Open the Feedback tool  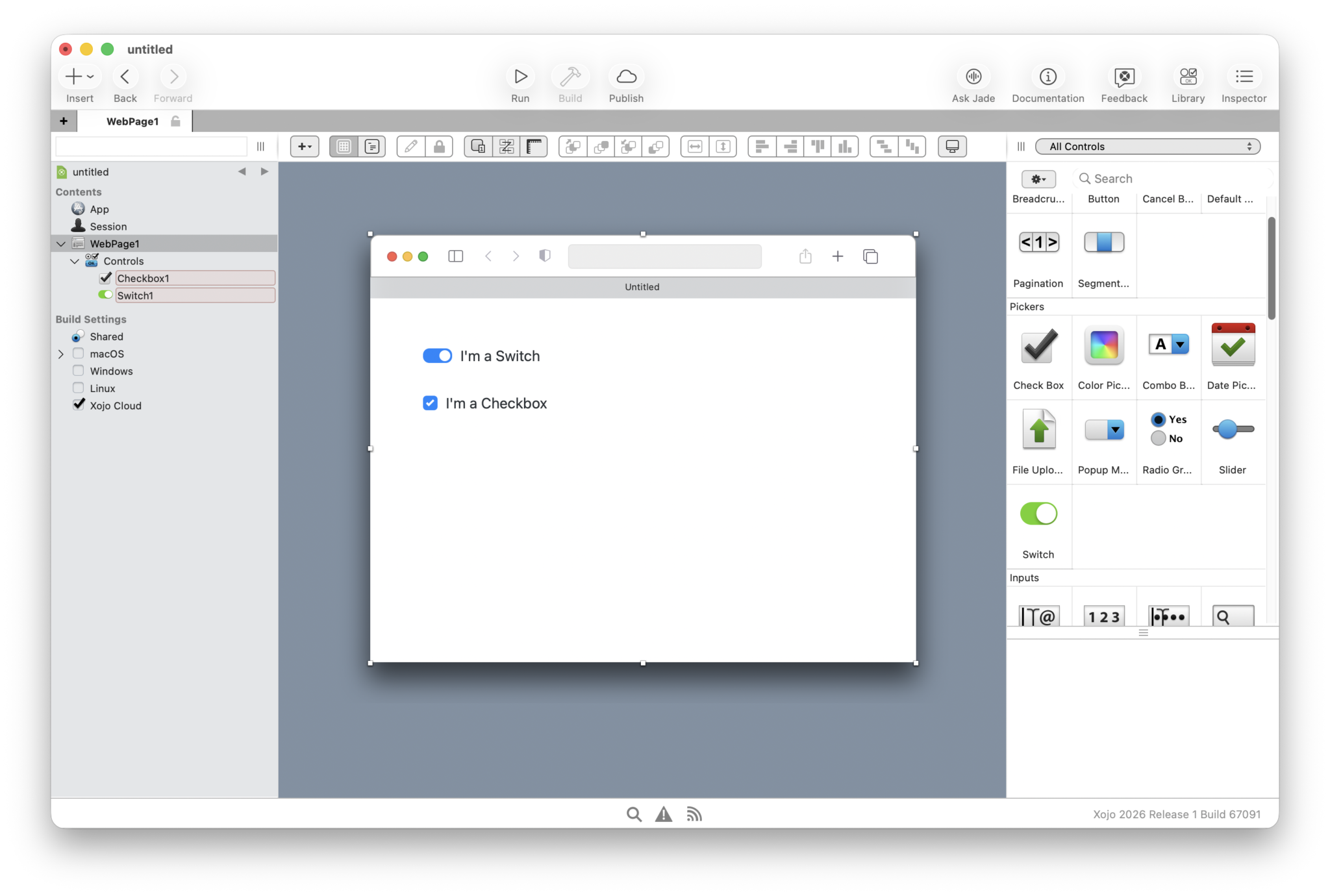(1123, 77)
